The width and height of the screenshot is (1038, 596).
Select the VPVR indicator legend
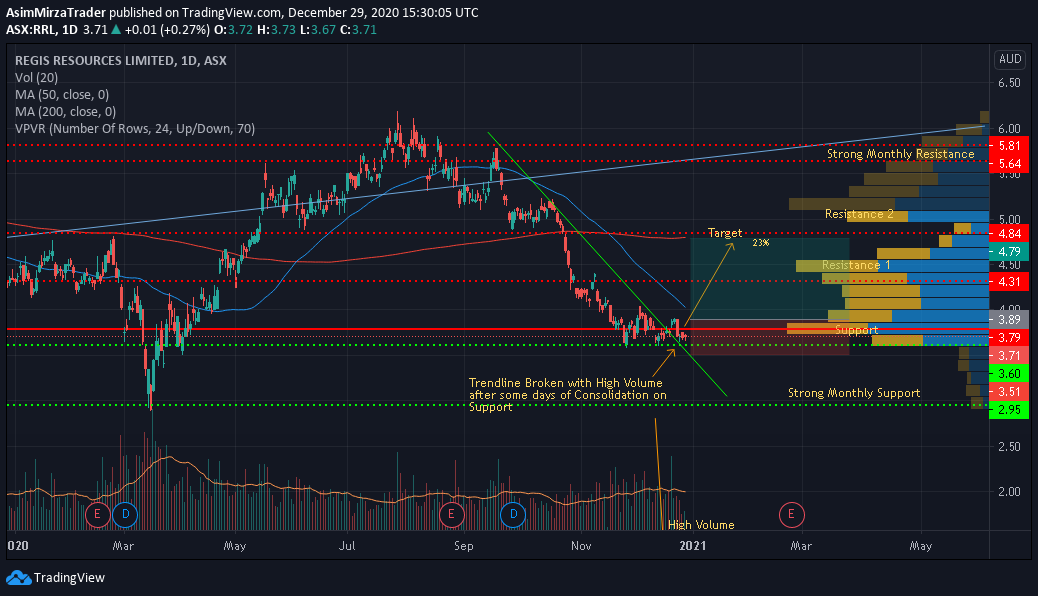point(134,128)
